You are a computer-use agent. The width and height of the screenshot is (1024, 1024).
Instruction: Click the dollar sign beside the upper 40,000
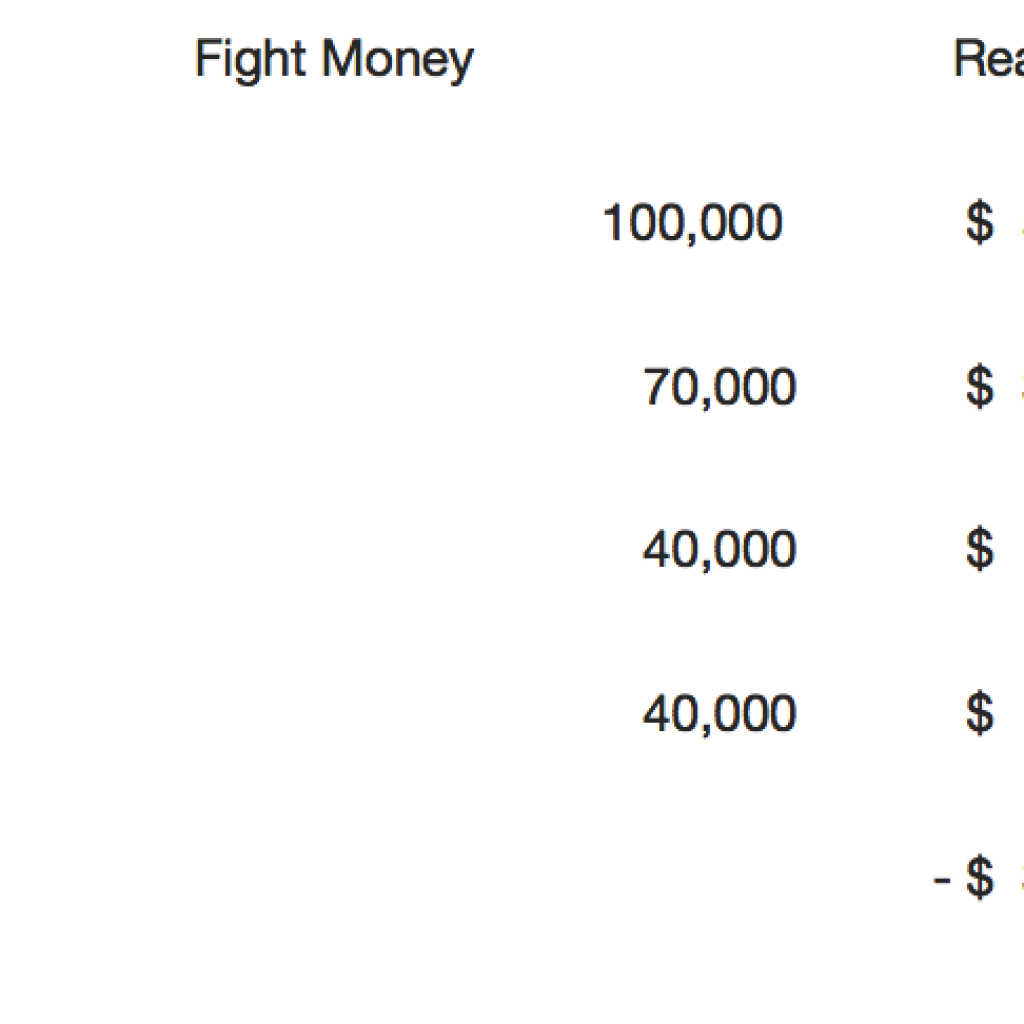[x=980, y=549]
